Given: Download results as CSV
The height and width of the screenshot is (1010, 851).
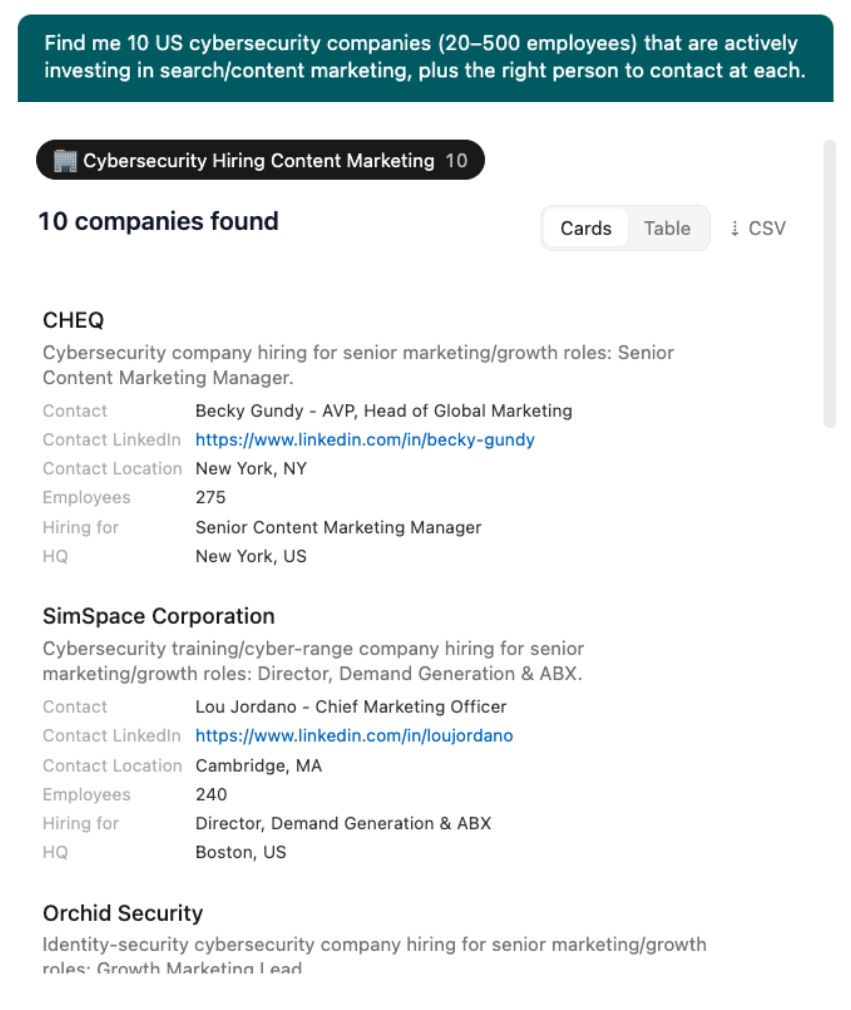Looking at the screenshot, I should [x=758, y=229].
